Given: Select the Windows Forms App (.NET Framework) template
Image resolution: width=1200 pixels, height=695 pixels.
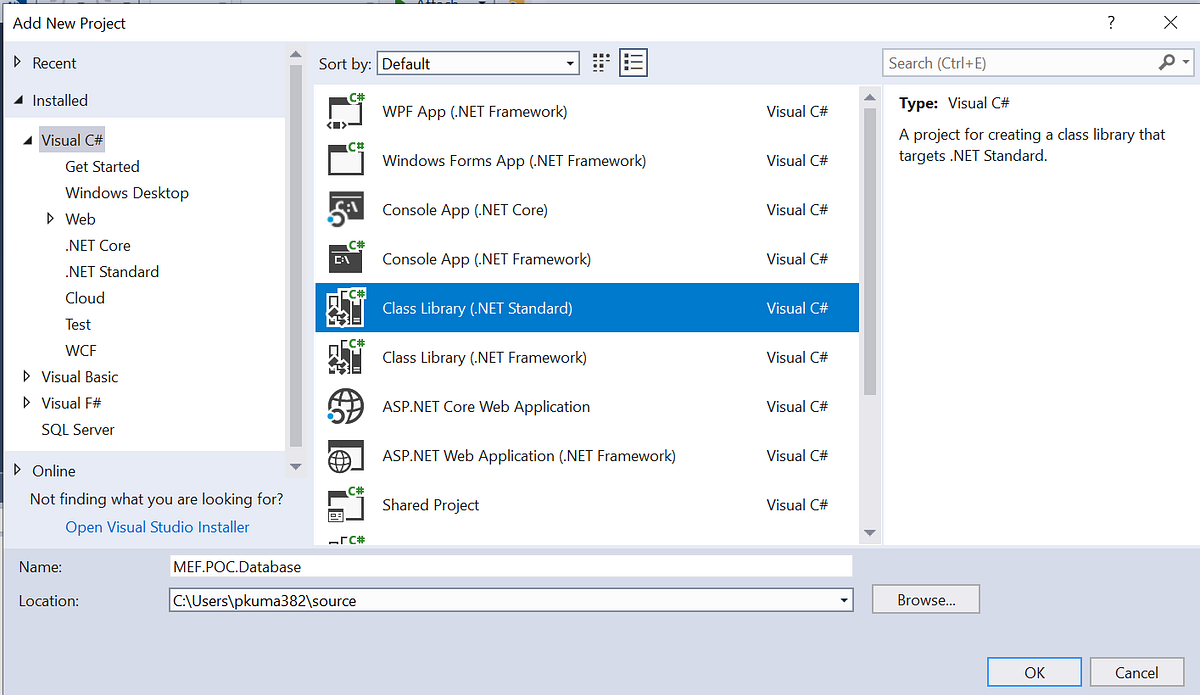Looking at the screenshot, I should point(513,160).
